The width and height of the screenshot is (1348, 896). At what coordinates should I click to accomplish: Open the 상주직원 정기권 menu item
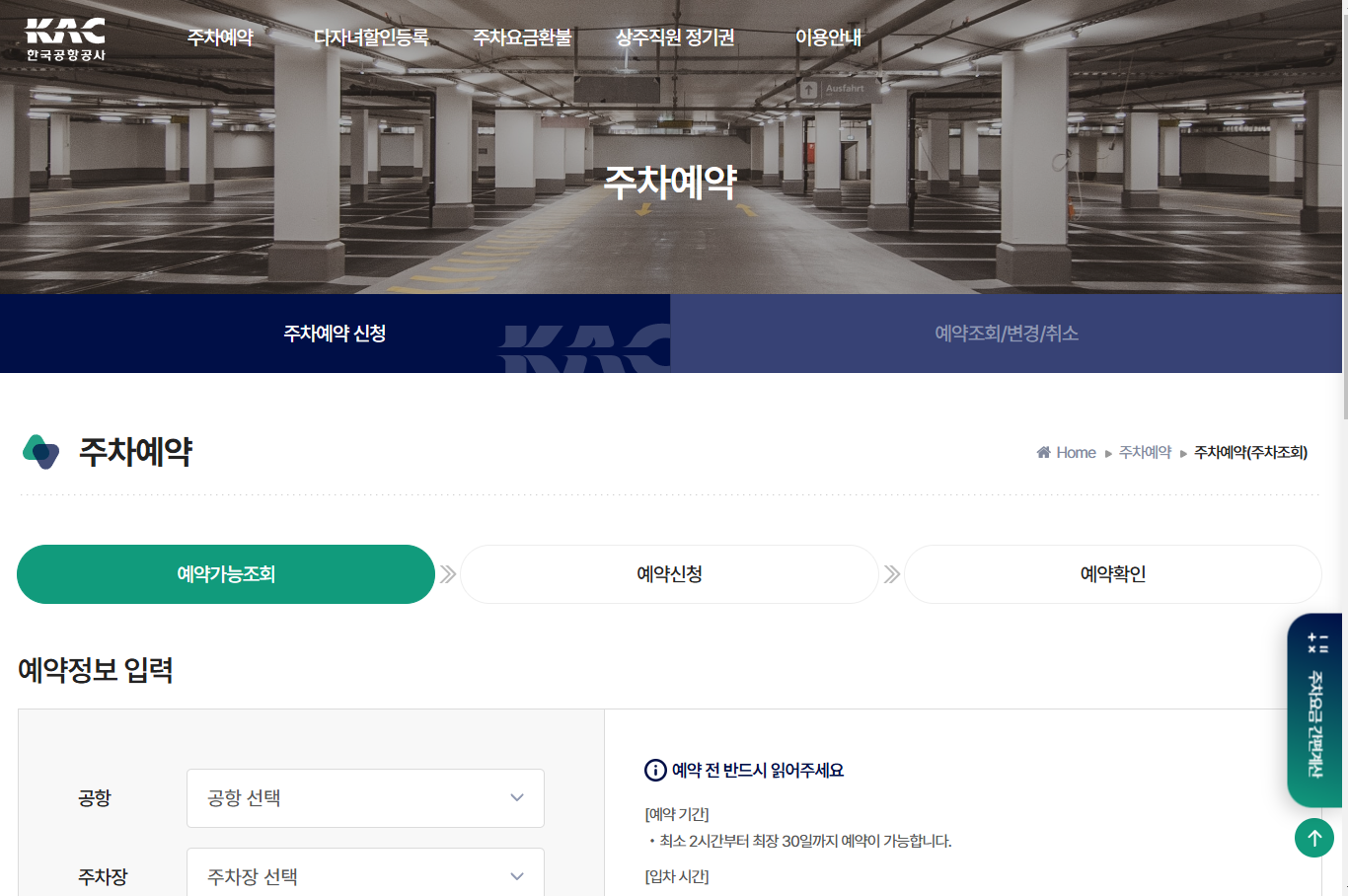click(x=675, y=37)
